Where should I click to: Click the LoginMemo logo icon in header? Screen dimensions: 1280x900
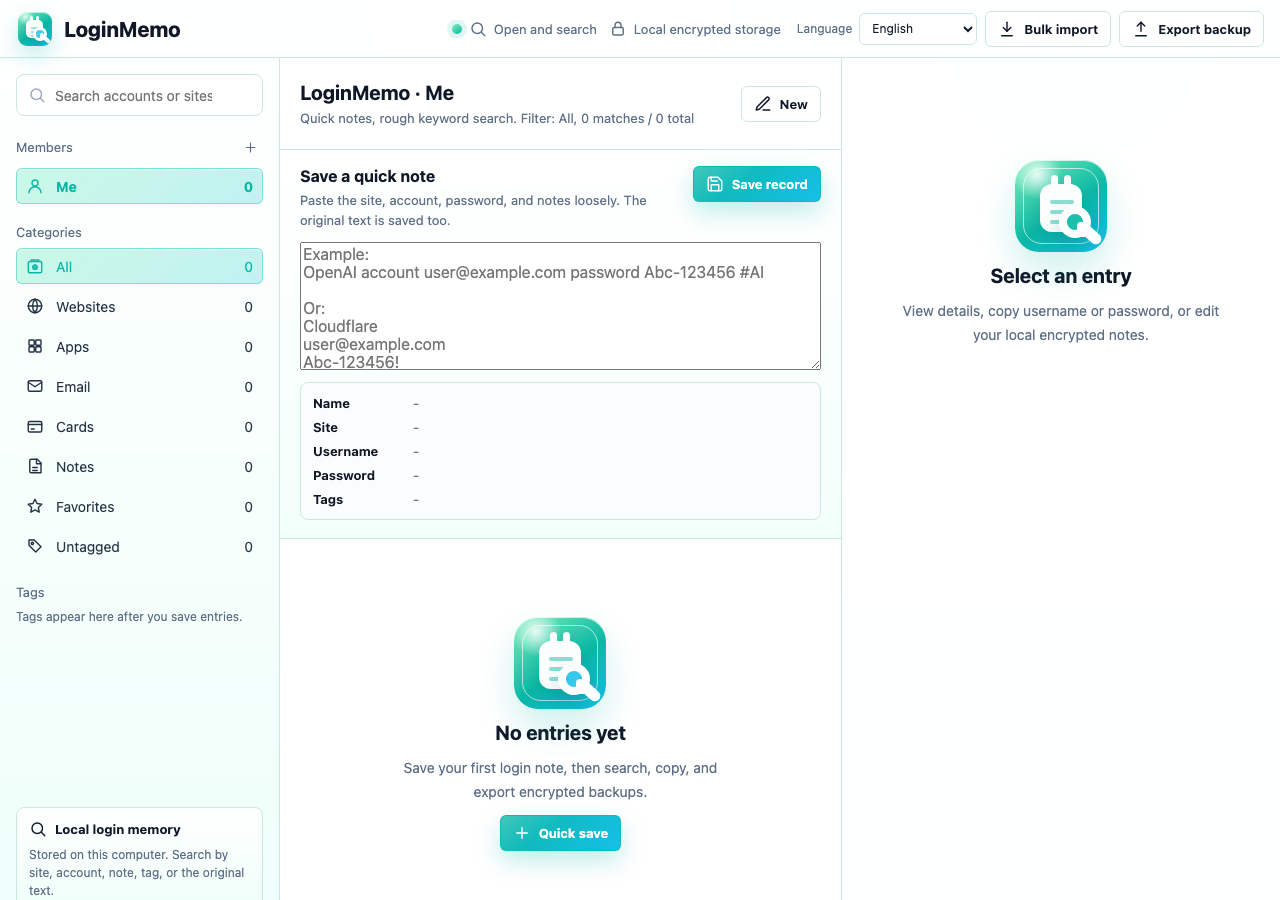[35, 29]
